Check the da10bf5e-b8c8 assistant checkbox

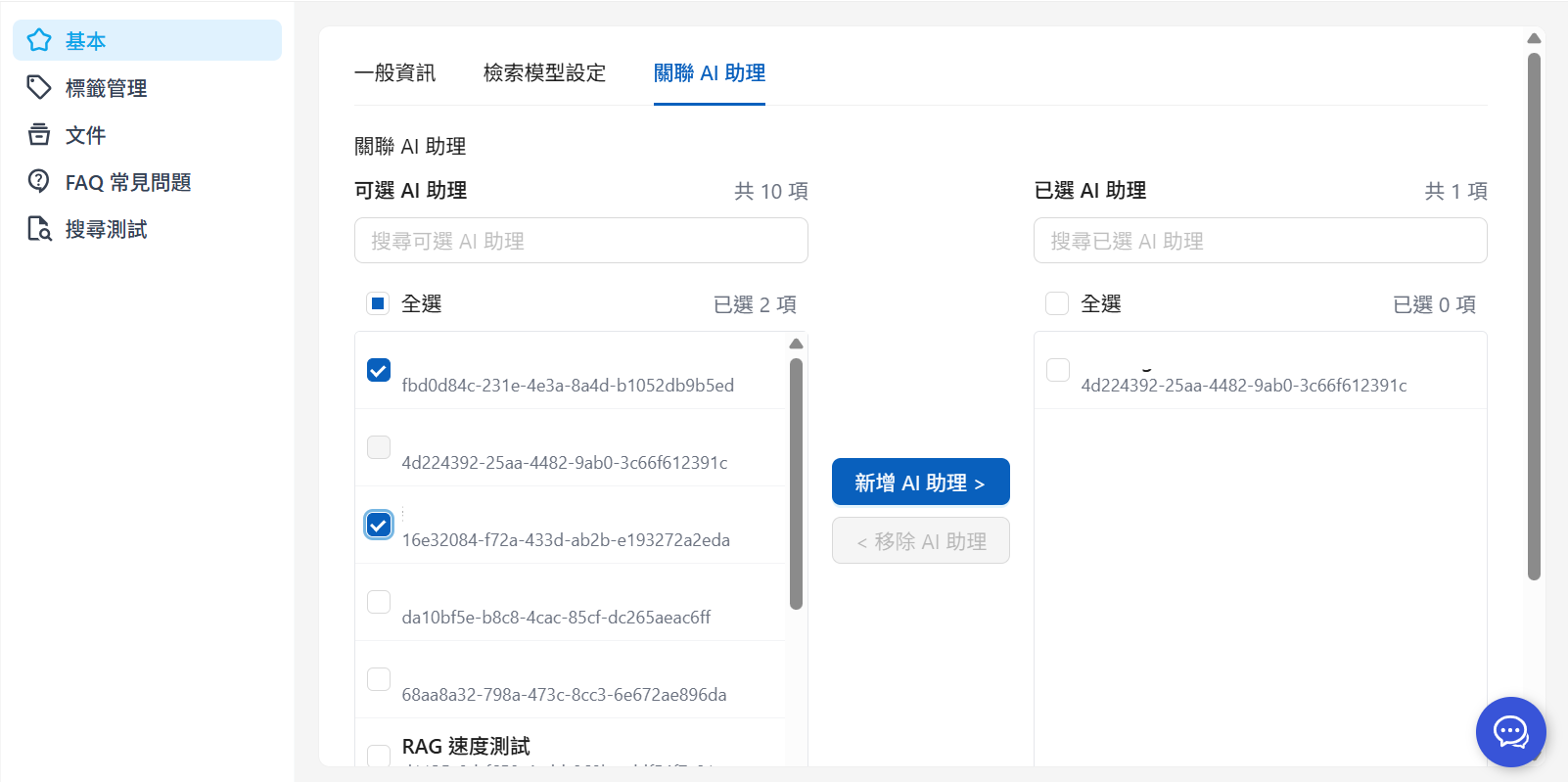(379, 602)
